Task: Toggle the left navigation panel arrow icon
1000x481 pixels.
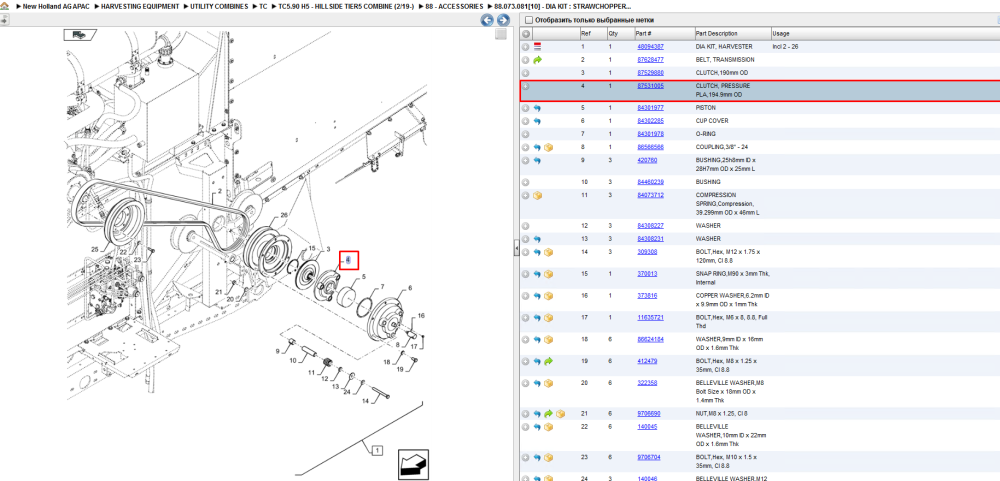Action: click(3, 20)
